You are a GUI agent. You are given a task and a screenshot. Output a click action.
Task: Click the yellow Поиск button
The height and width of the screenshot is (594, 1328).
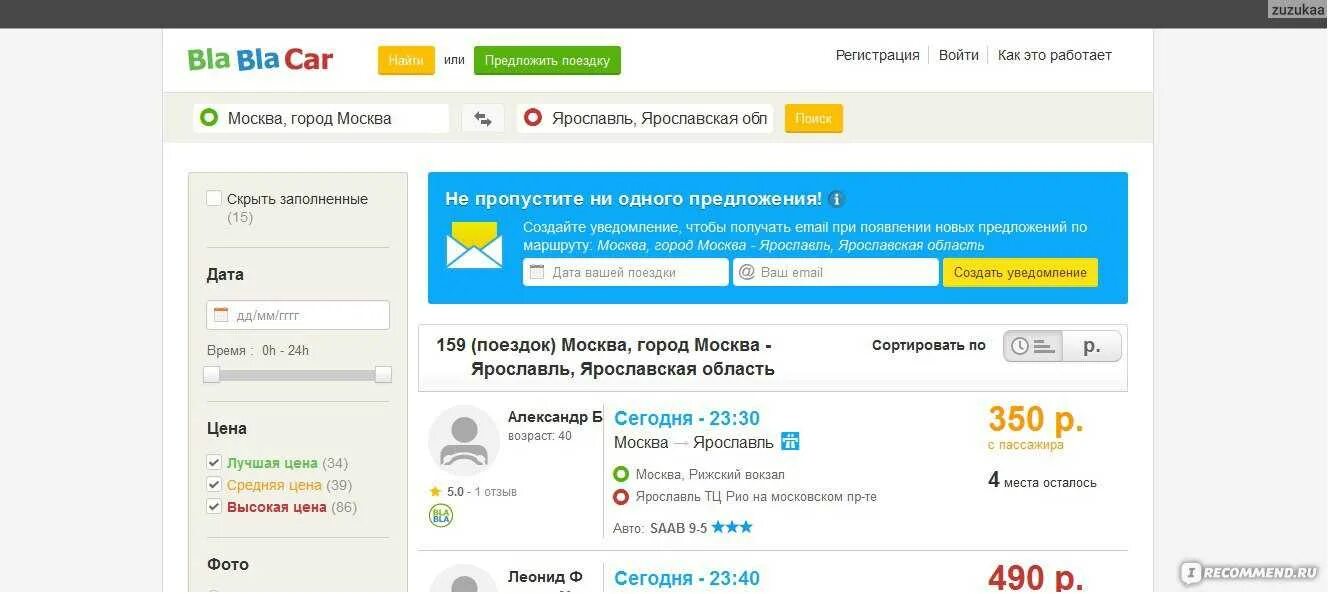[814, 118]
